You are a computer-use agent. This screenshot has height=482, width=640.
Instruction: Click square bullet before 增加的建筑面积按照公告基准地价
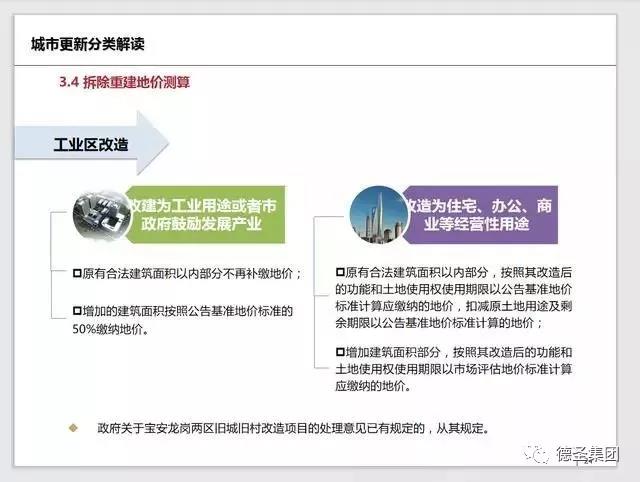[x=77, y=311]
